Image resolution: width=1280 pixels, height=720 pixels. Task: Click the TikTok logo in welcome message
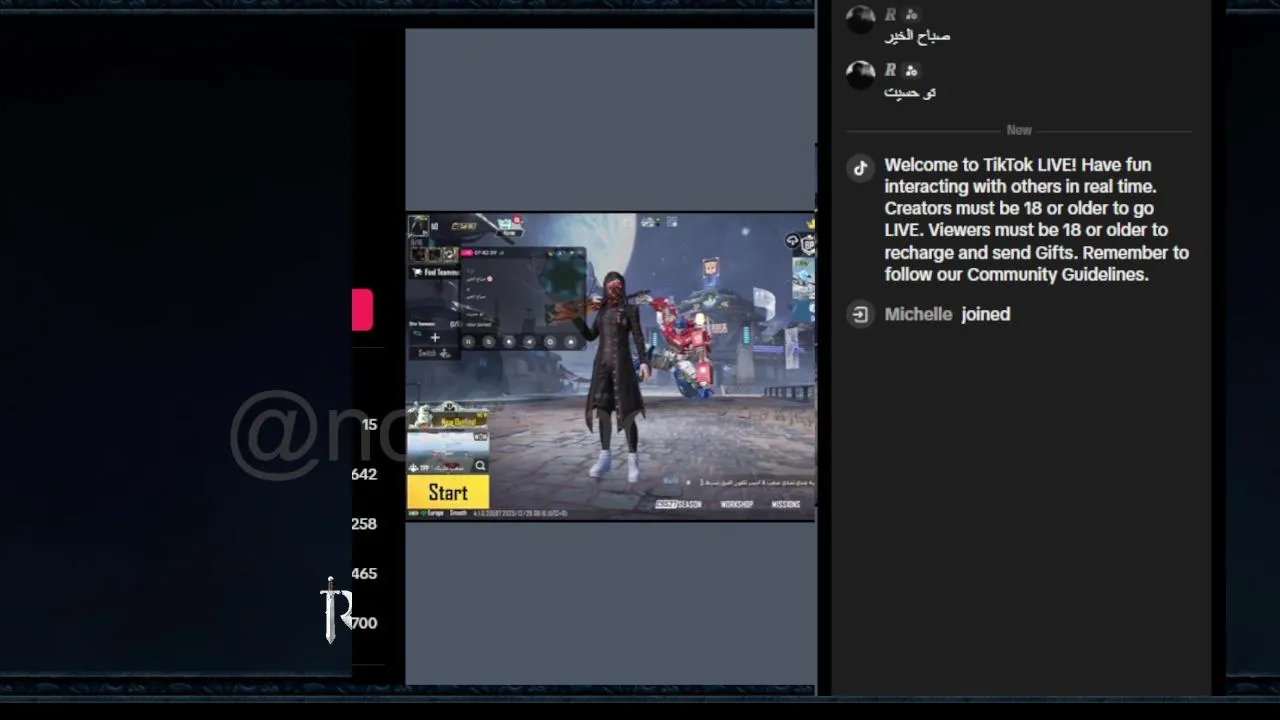[x=860, y=168]
